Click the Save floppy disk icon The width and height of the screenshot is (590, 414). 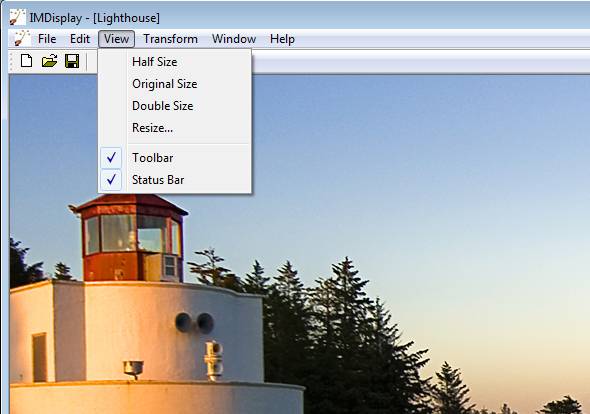(x=72, y=61)
